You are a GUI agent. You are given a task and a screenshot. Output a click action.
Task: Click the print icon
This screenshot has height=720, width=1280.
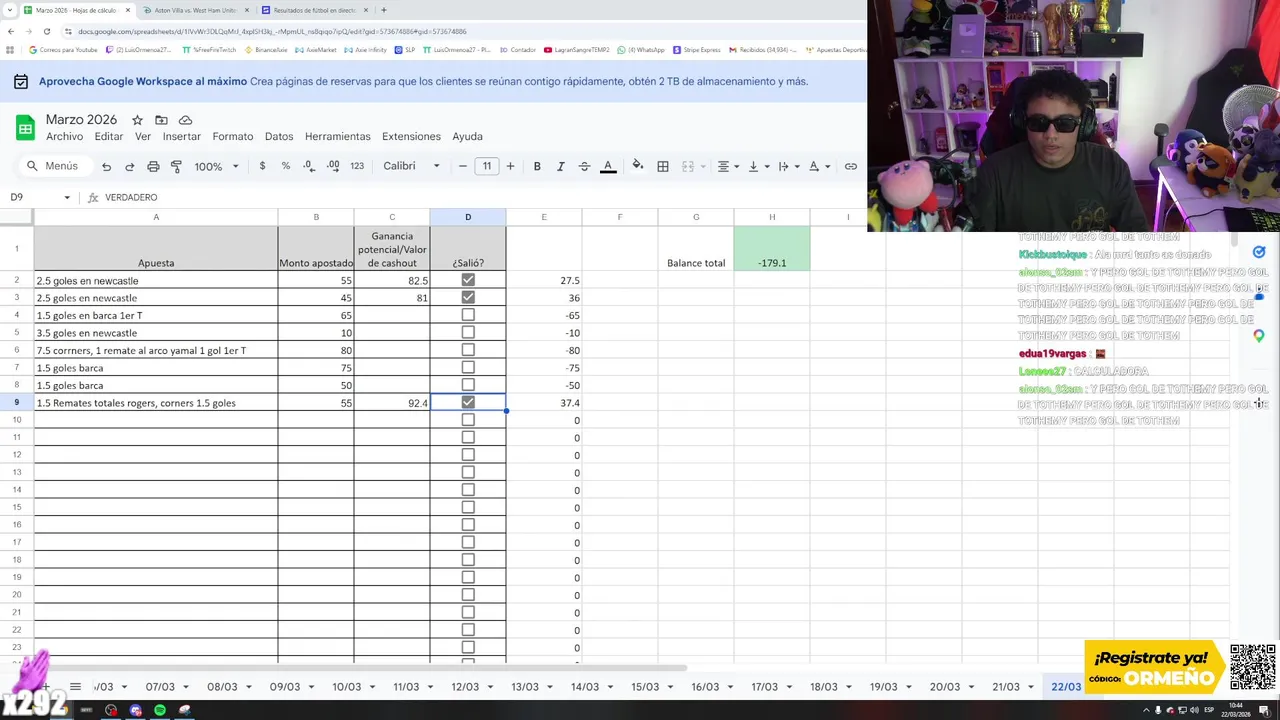[153, 166]
